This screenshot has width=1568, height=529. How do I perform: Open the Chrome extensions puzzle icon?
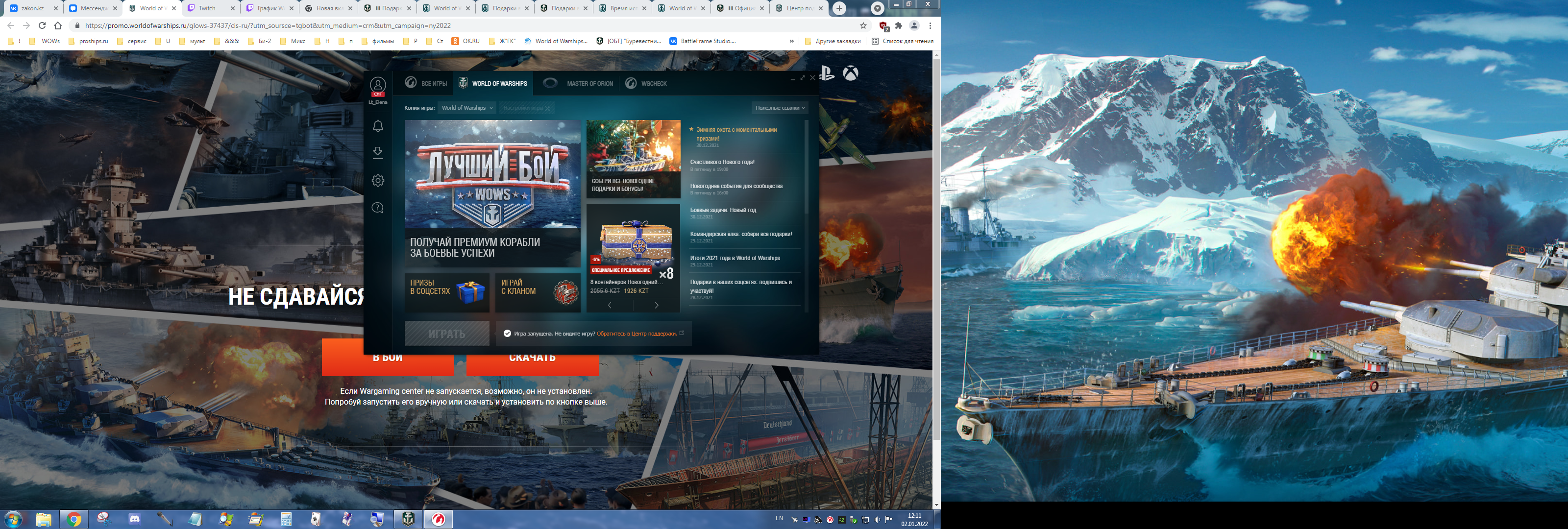pyautogui.click(x=899, y=25)
